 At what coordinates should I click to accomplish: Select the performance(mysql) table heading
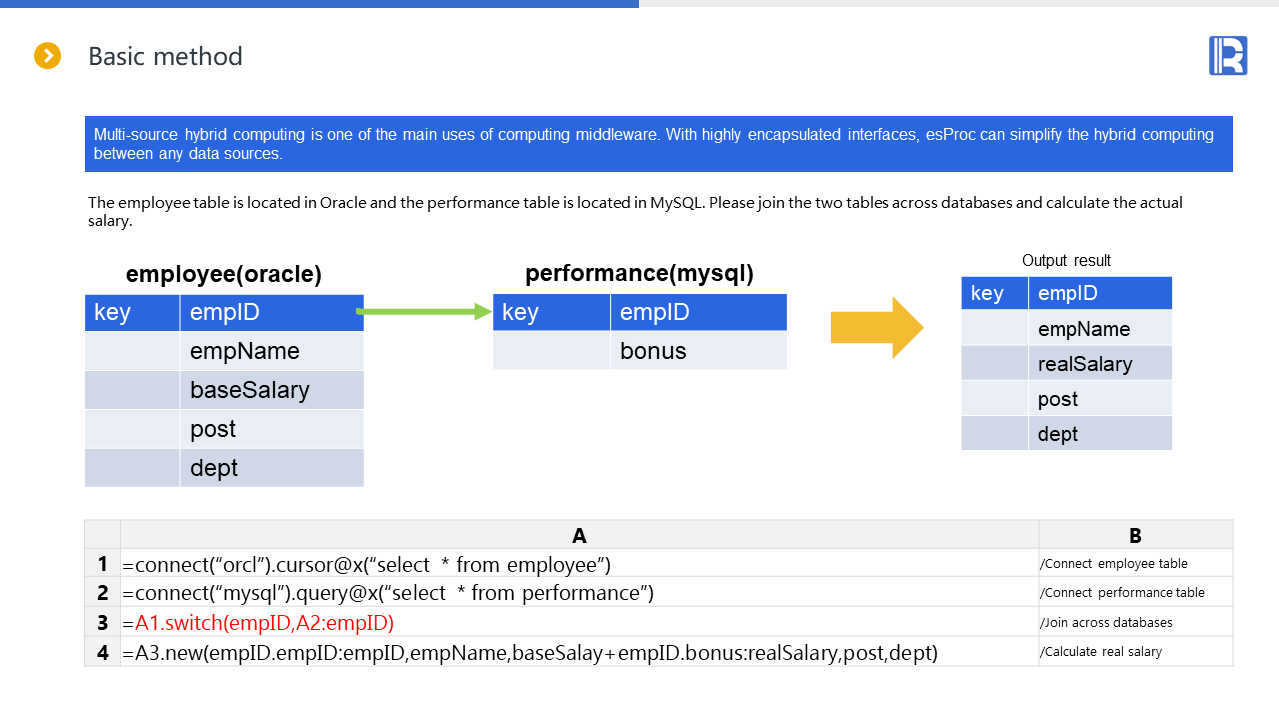[x=639, y=273]
